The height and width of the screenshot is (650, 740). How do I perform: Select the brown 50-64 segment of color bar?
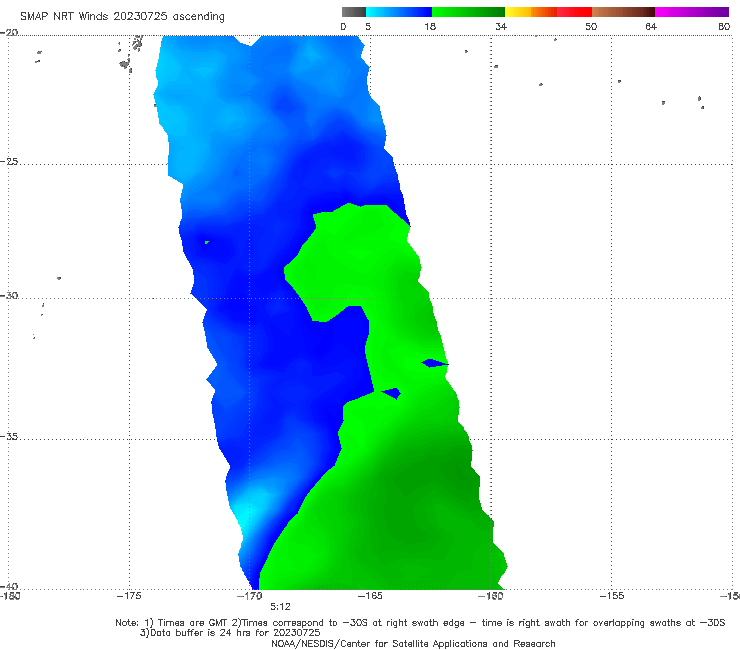(x=623, y=12)
